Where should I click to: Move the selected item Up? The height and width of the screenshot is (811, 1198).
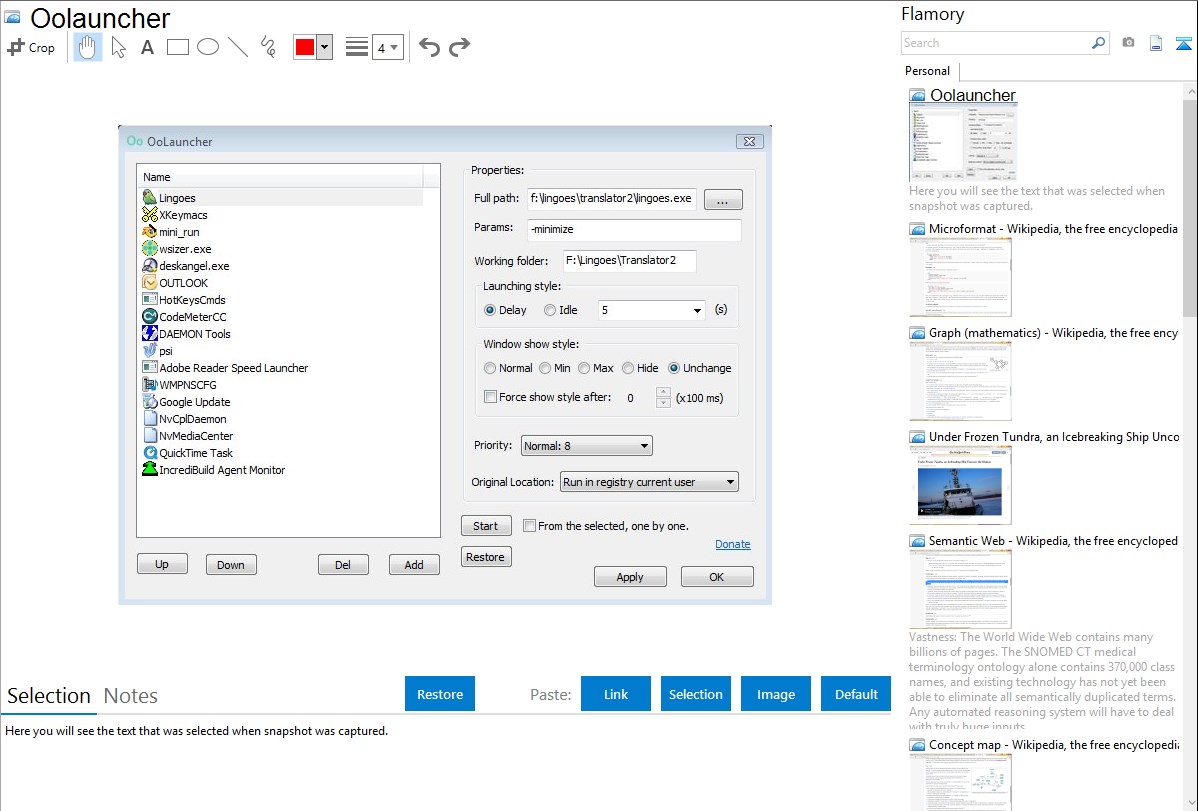pos(162,564)
